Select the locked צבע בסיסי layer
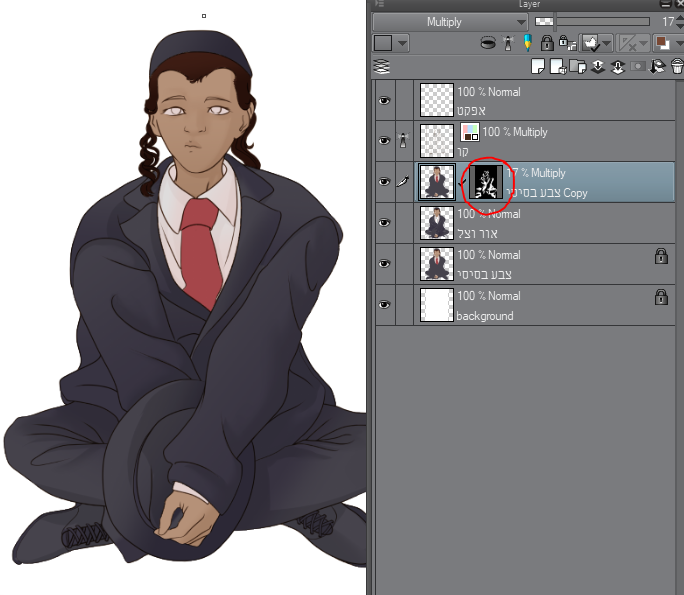 point(540,264)
